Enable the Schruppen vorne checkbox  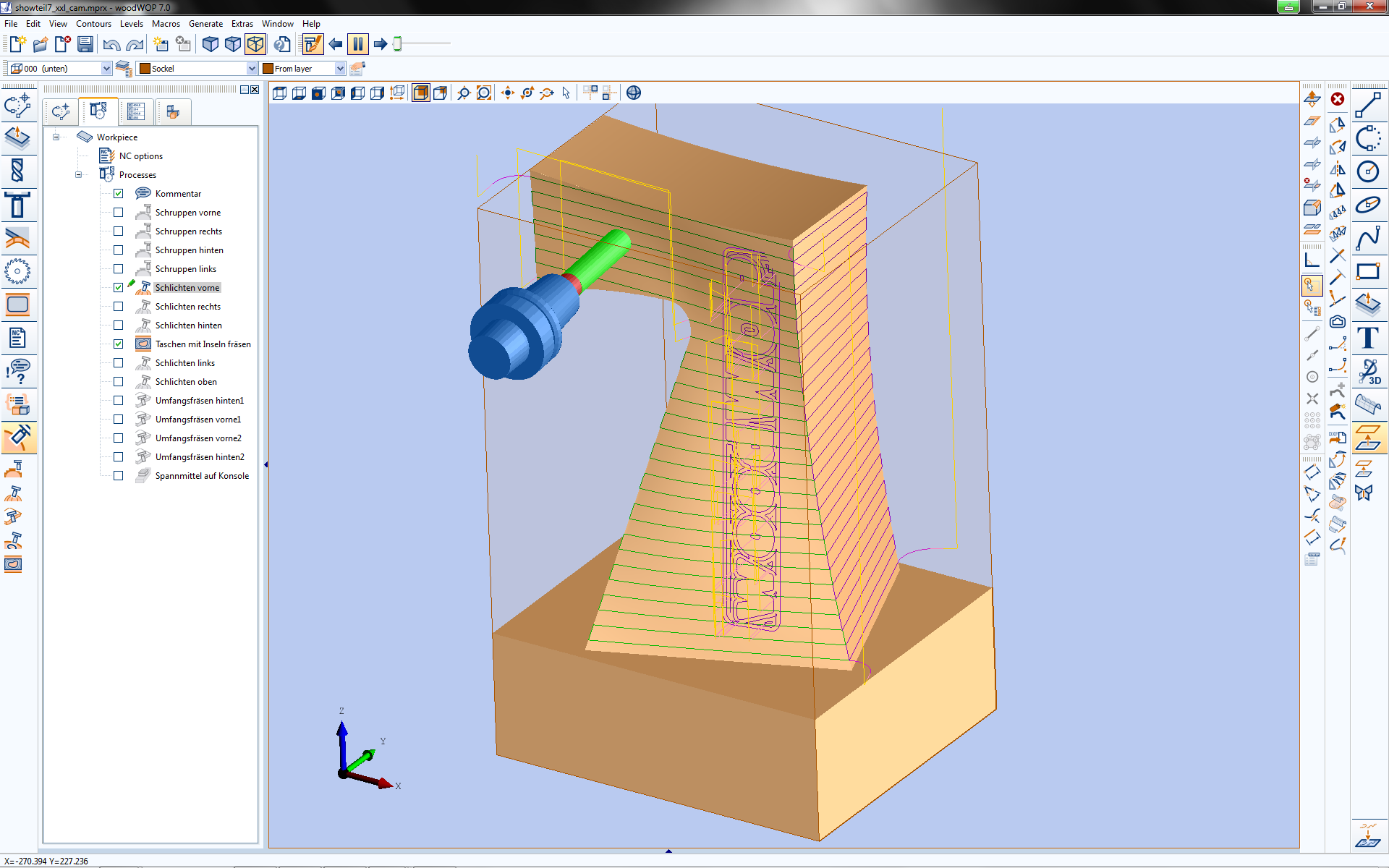coord(118,212)
